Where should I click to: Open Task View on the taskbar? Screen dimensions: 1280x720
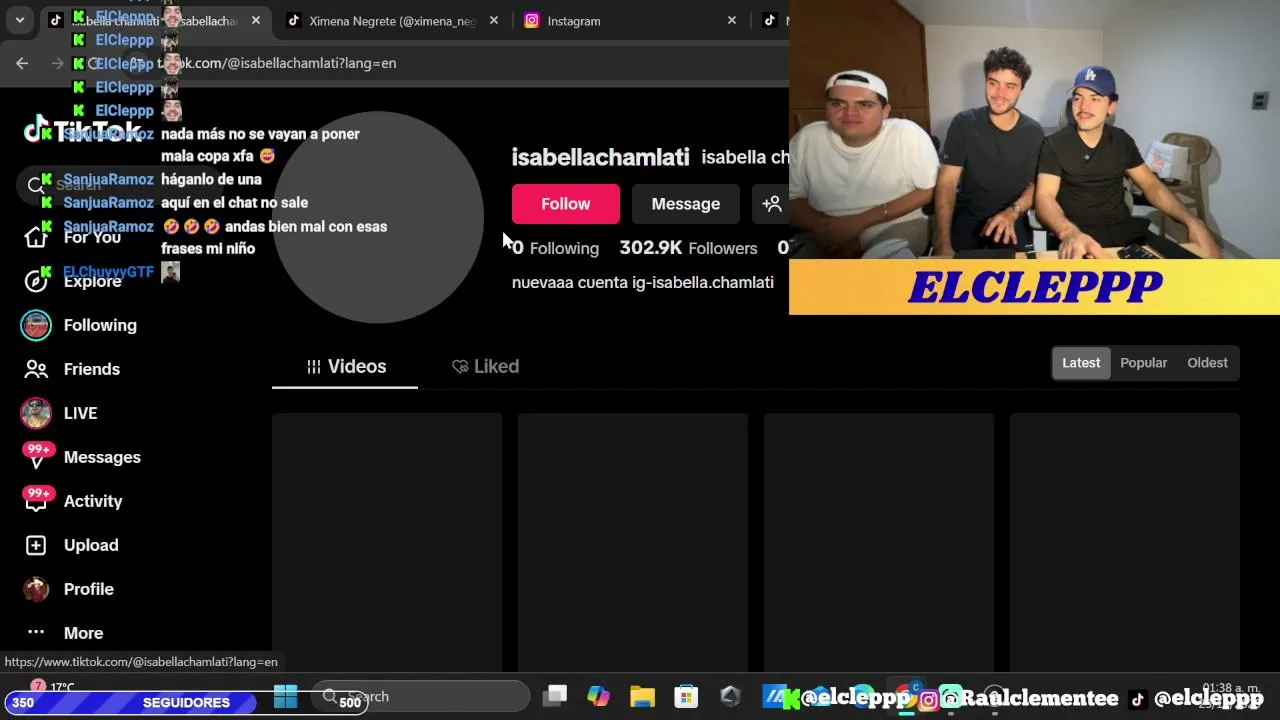[x=555, y=696]
